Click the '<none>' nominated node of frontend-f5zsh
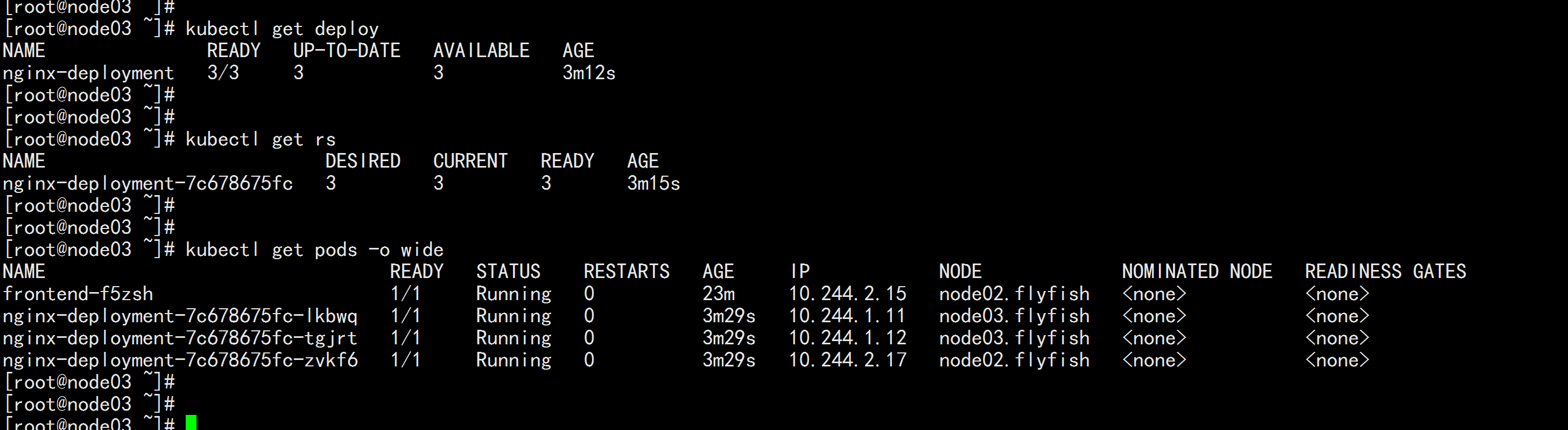The height and width of the screenshot is (430, 1568). 1154,294
